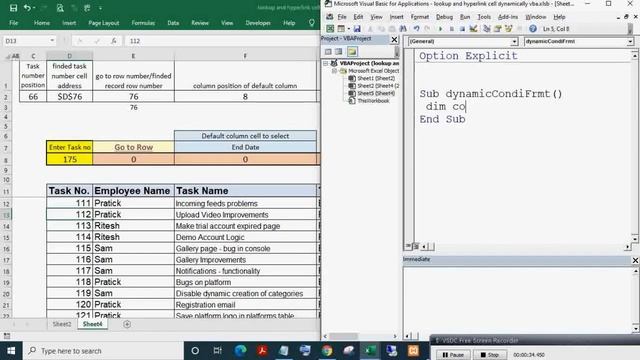Select yellow cell with task number 175
Viewport: 640px width, 360px height.
pyautogui.click(x=70, y=159)
